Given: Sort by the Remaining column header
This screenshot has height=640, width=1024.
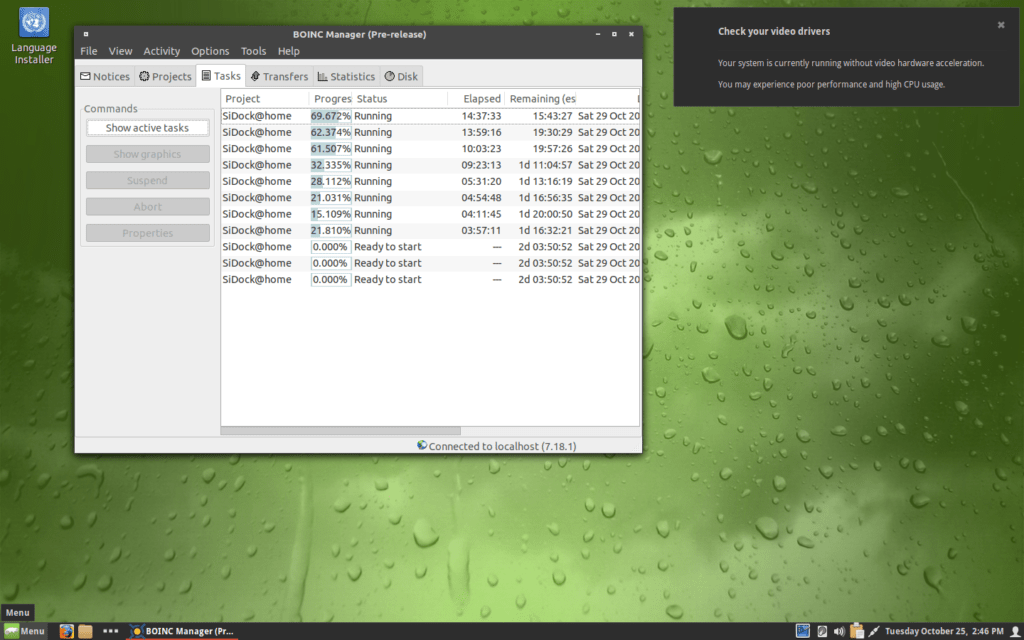Looking at the screenshot, I should (541, 99).
